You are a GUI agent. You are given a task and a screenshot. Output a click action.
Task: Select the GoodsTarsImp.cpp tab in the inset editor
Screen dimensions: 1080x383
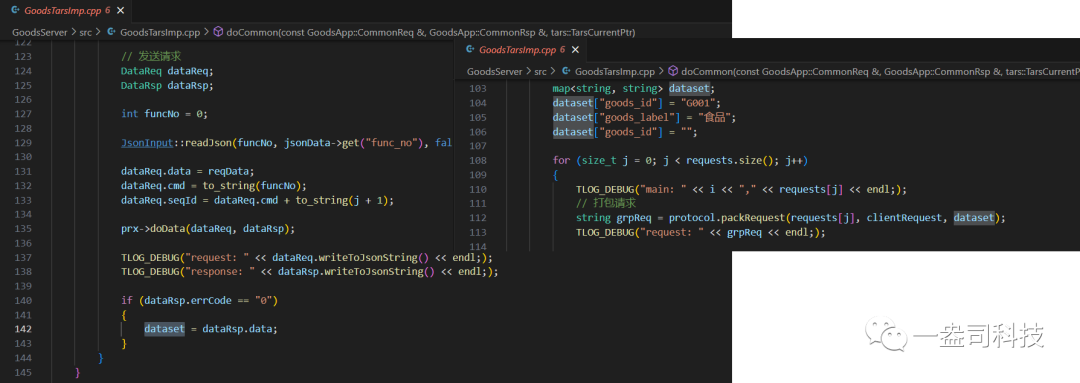tap(522, 50)
